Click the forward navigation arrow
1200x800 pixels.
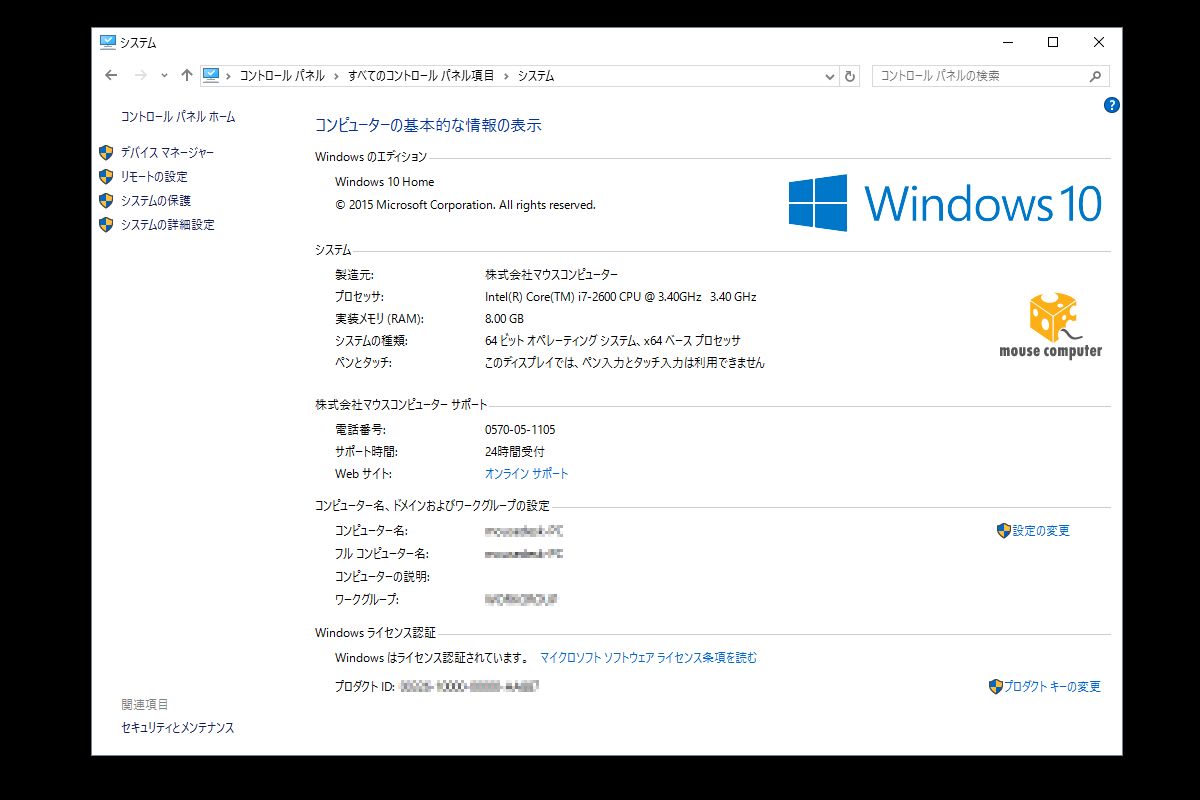(x=141, y=76)
